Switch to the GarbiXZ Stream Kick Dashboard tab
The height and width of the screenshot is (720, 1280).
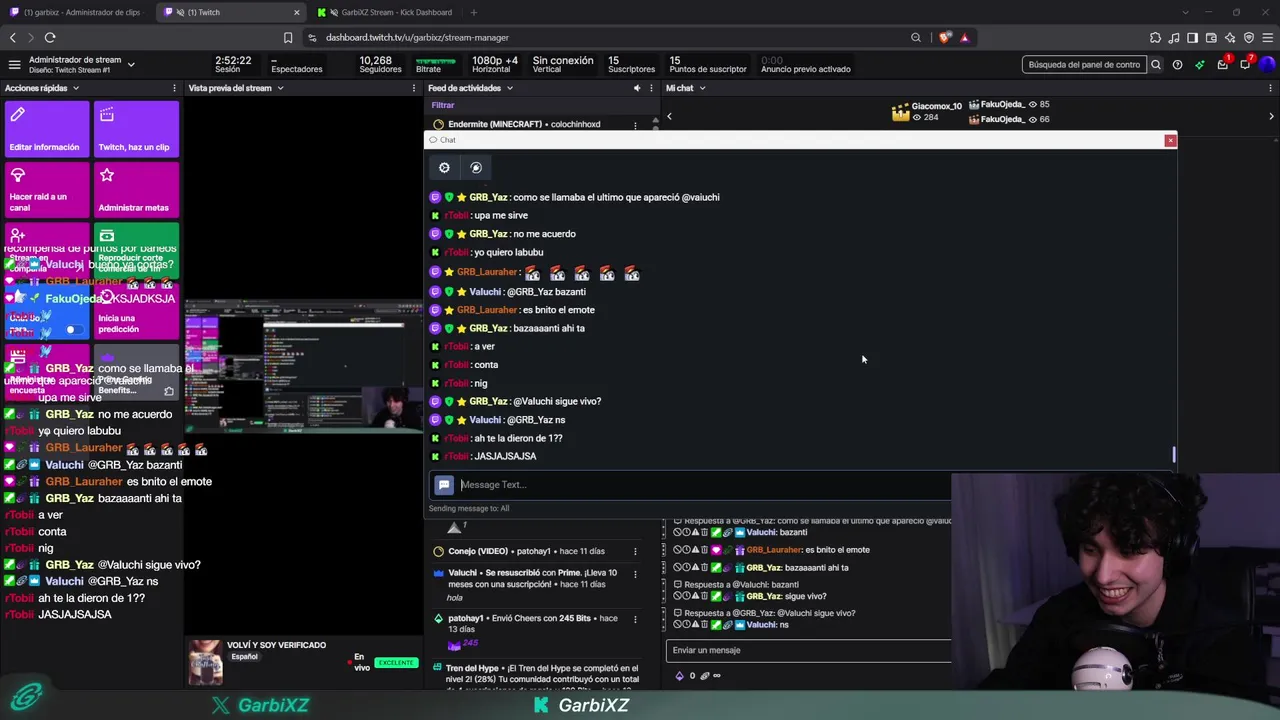[x=388, y=12]
